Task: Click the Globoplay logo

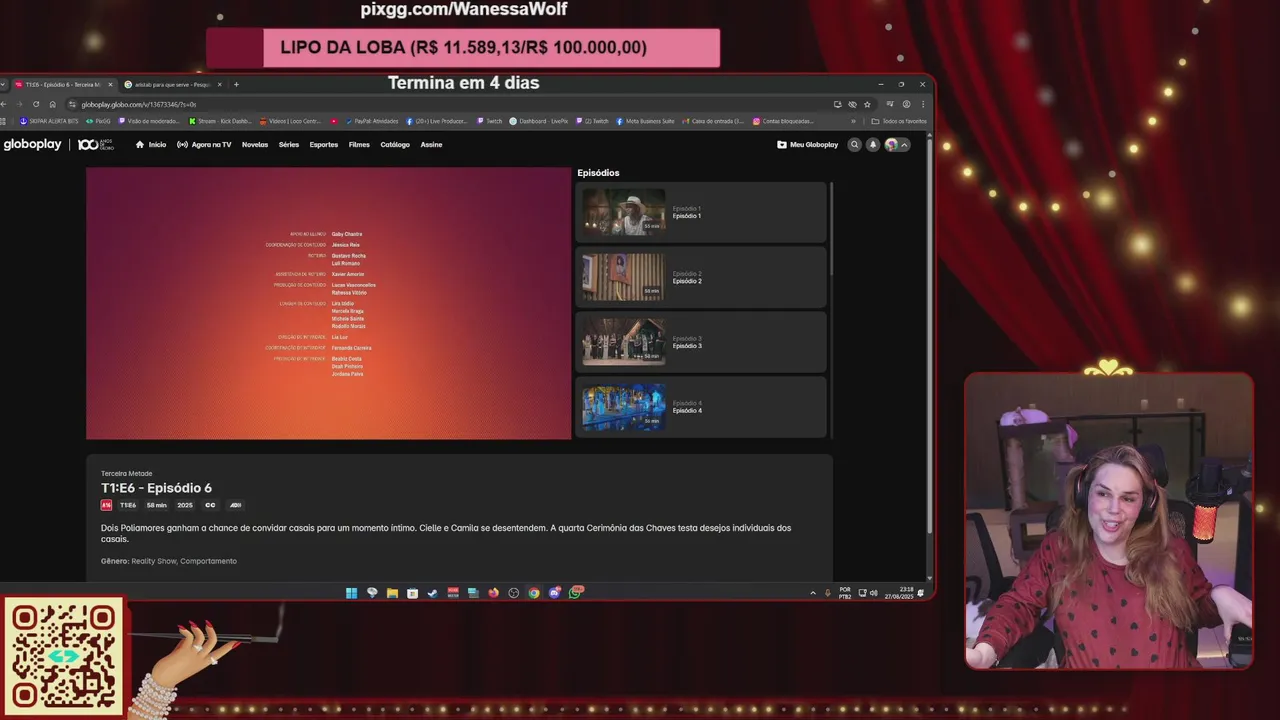Action: coord(32,144)
